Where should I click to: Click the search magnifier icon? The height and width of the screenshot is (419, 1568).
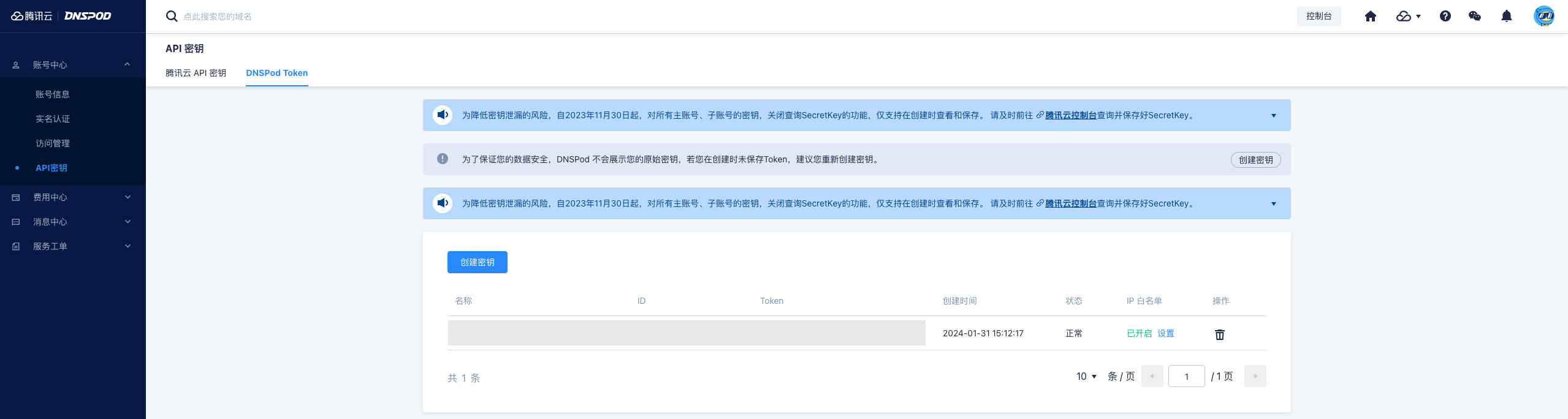[172, 17]
